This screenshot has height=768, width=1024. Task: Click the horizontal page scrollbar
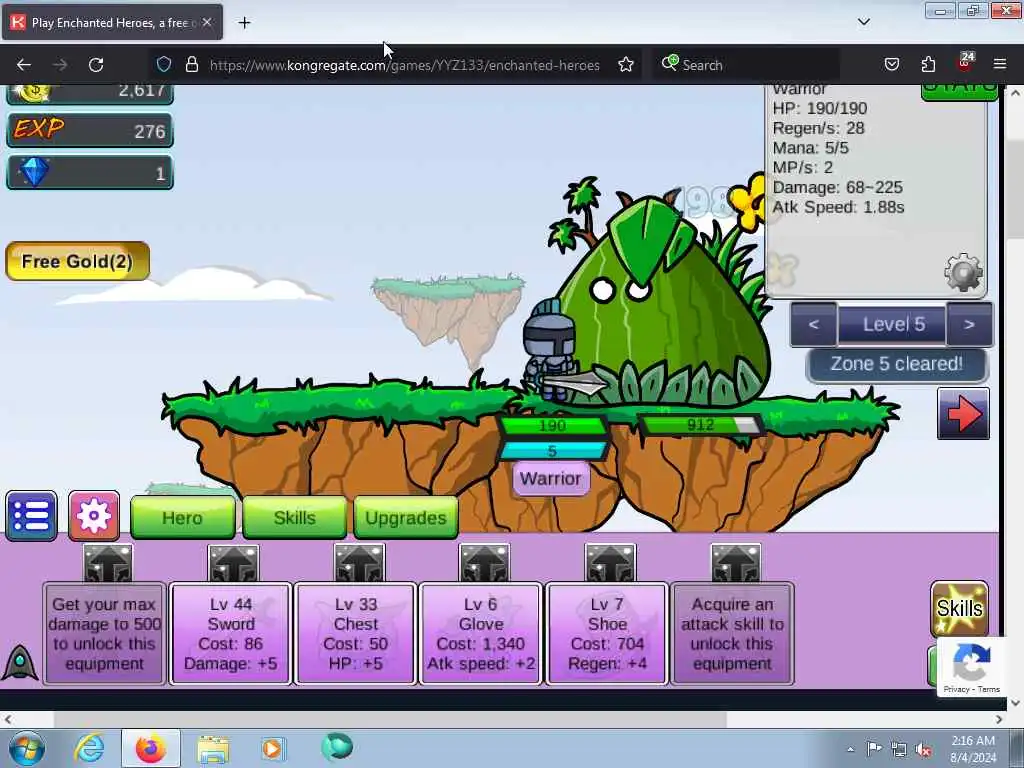pos(390,720)
